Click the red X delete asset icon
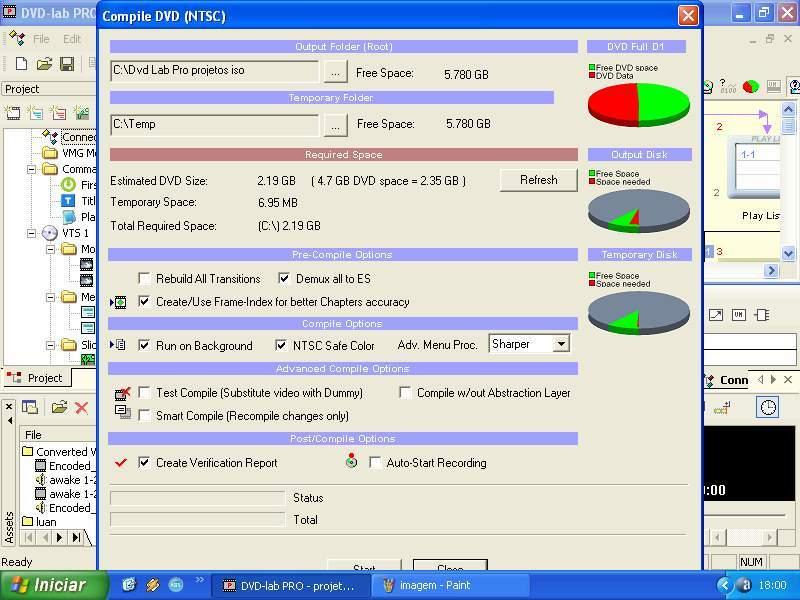 [x=82, y=407]
